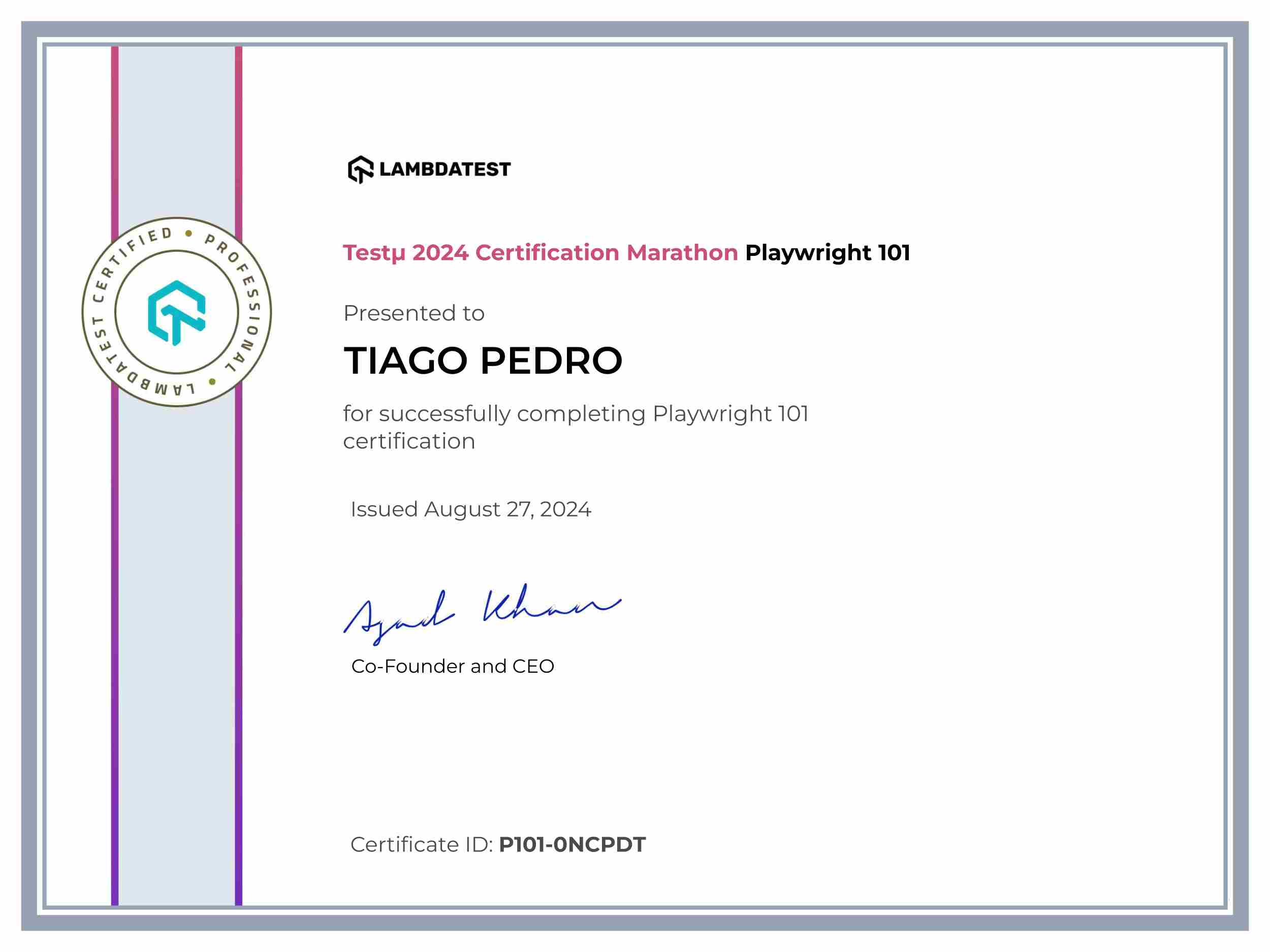Click the LambdaTest logo icon at top
The width and height of the screenshot is (1270, 952).
click(361, 169)
